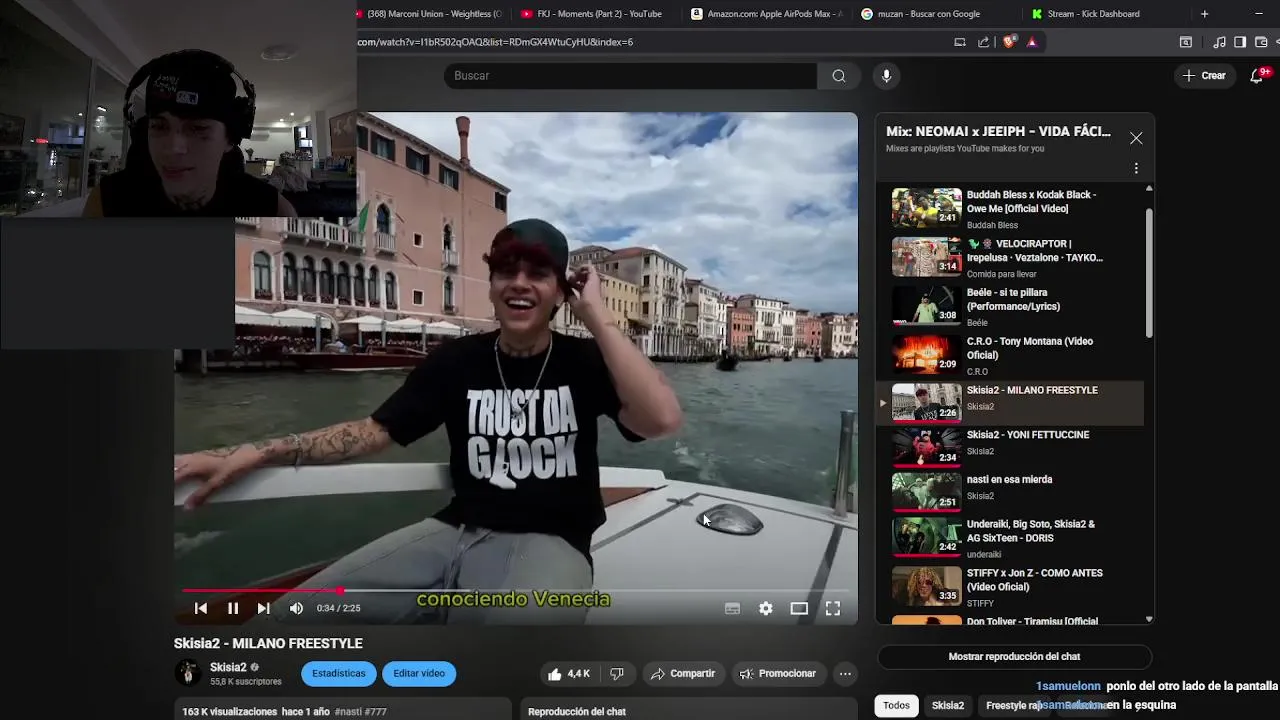The image size is (1280, 720).
Task: Play C.R.O - Tony Montana thumbnail
Action: tap(927, 355)
